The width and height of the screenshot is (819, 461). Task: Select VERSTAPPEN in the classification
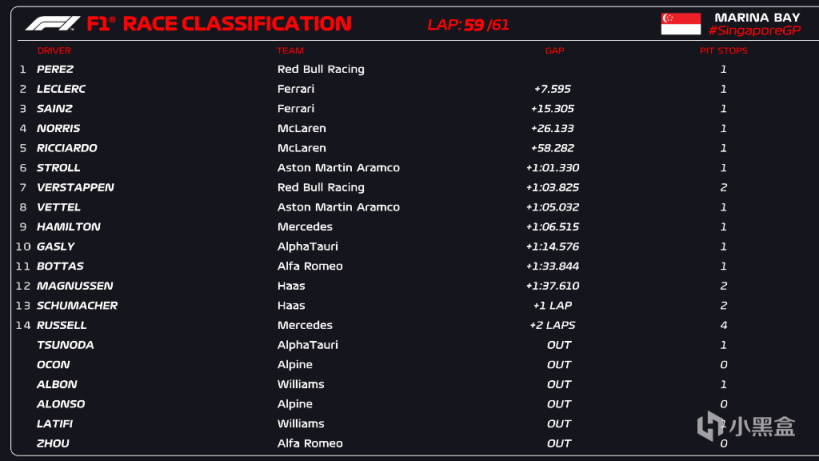click(x=75, y=187)
